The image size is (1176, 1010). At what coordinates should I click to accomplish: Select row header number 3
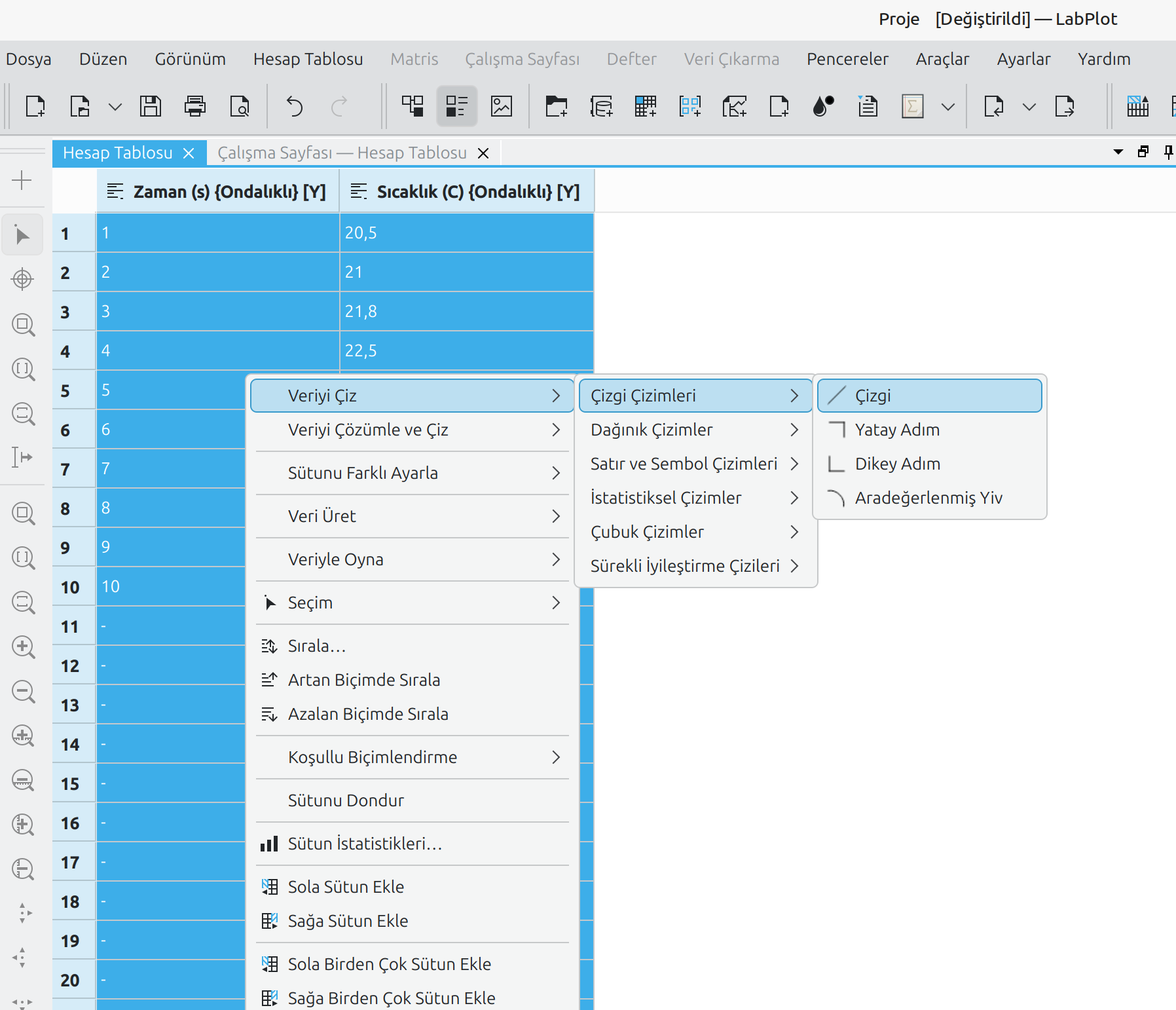pos(74,312)
